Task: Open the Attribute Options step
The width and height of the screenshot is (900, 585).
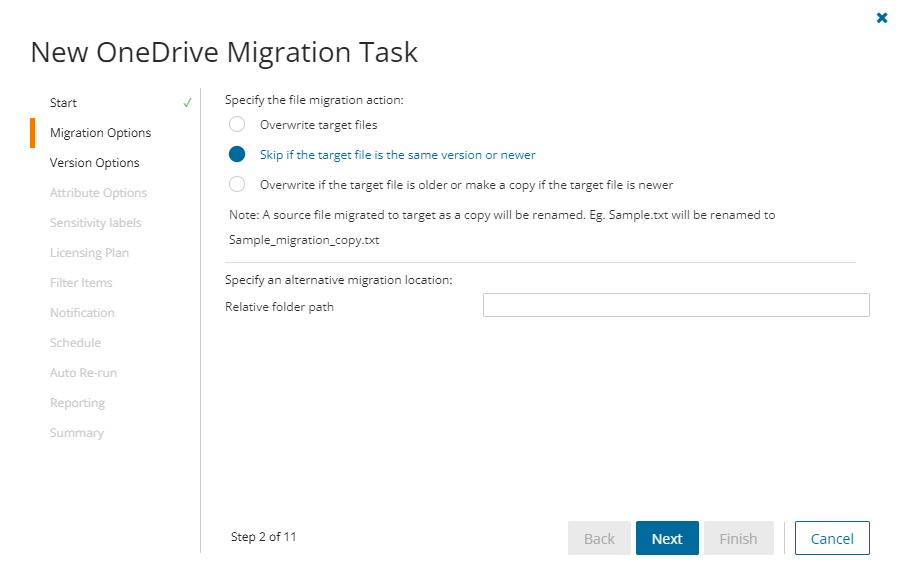Action: point(98,193)
